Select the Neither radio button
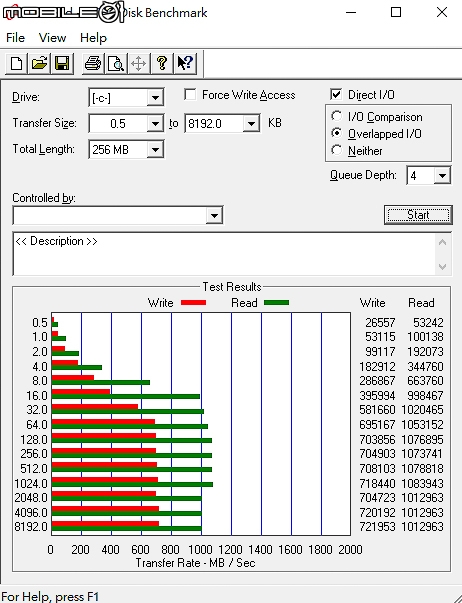The image size is (462, 603). click(336, 150)
